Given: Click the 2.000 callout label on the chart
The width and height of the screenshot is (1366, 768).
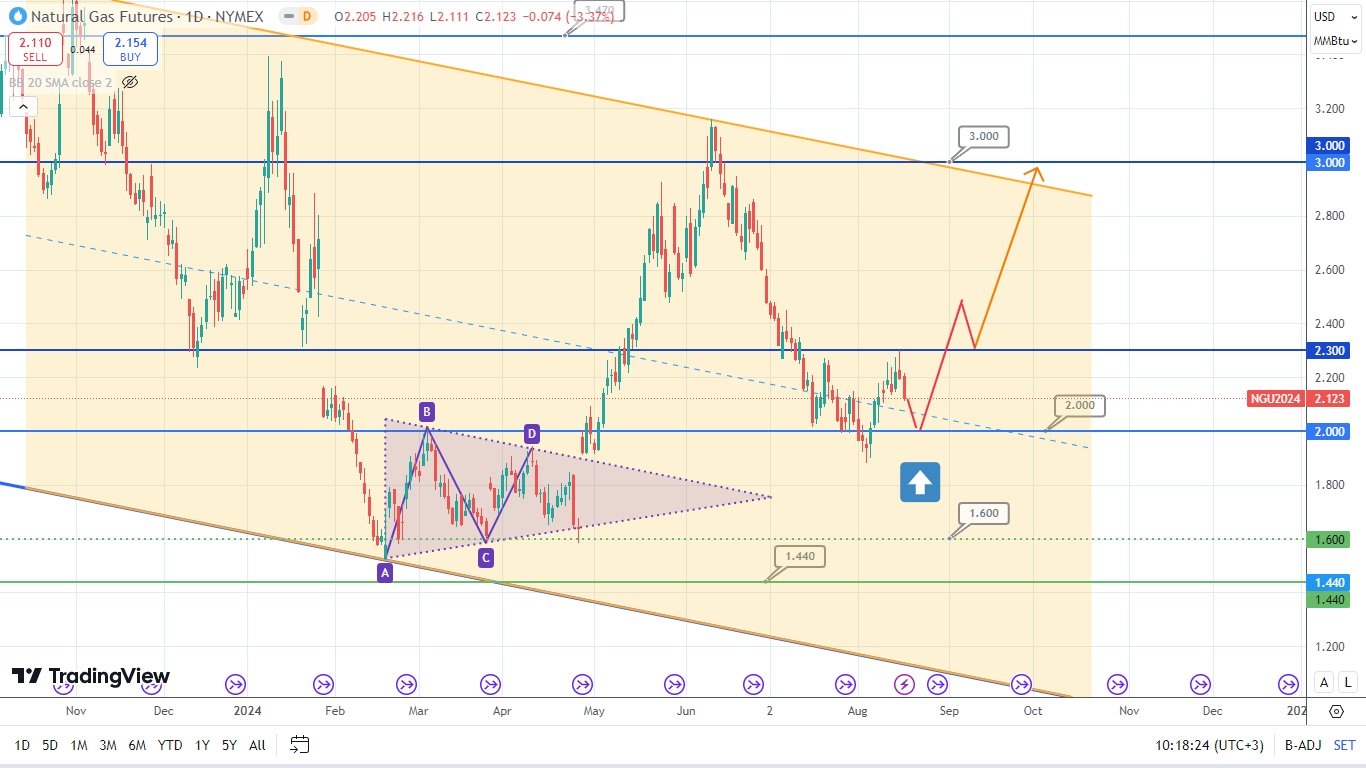Looking at the screenshot, I should [1079, 405].
